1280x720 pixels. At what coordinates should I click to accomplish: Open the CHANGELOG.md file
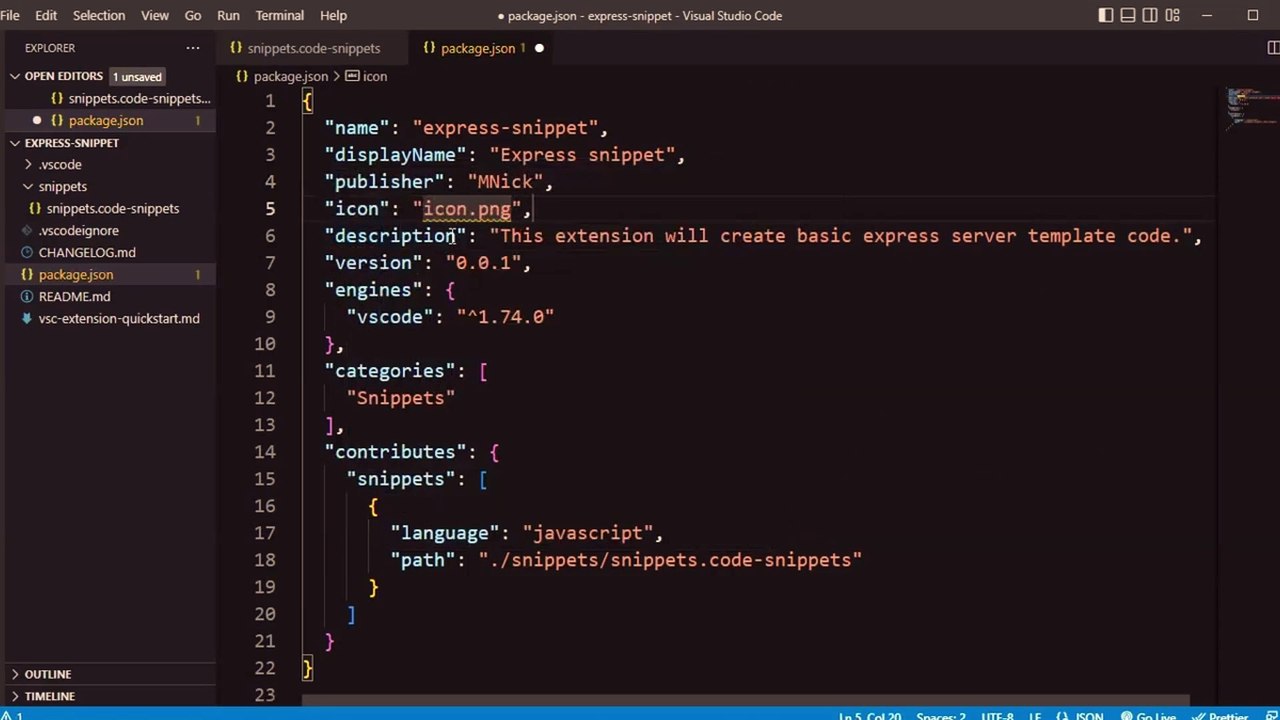(87, 252)
